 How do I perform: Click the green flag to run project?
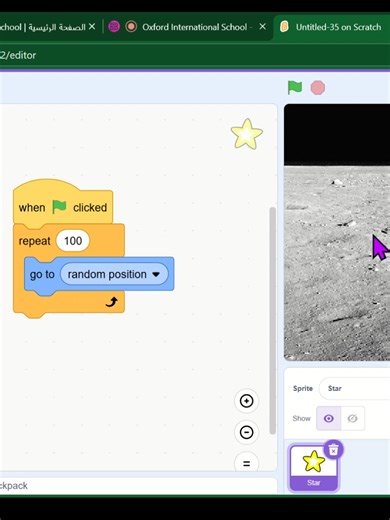coord(295,88)
